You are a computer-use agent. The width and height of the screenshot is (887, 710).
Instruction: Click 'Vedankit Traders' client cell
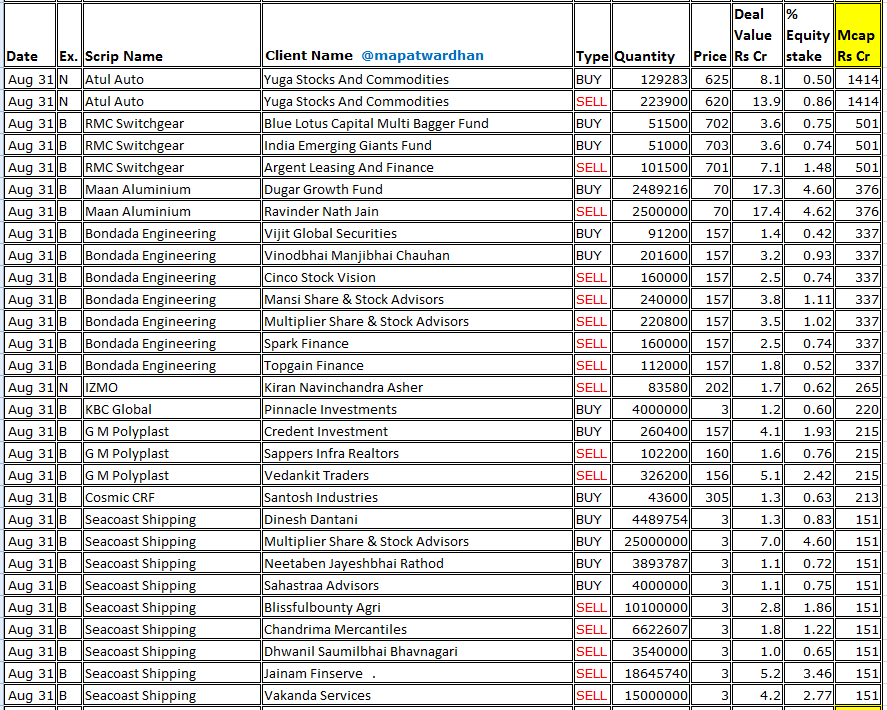pos(417,476)
